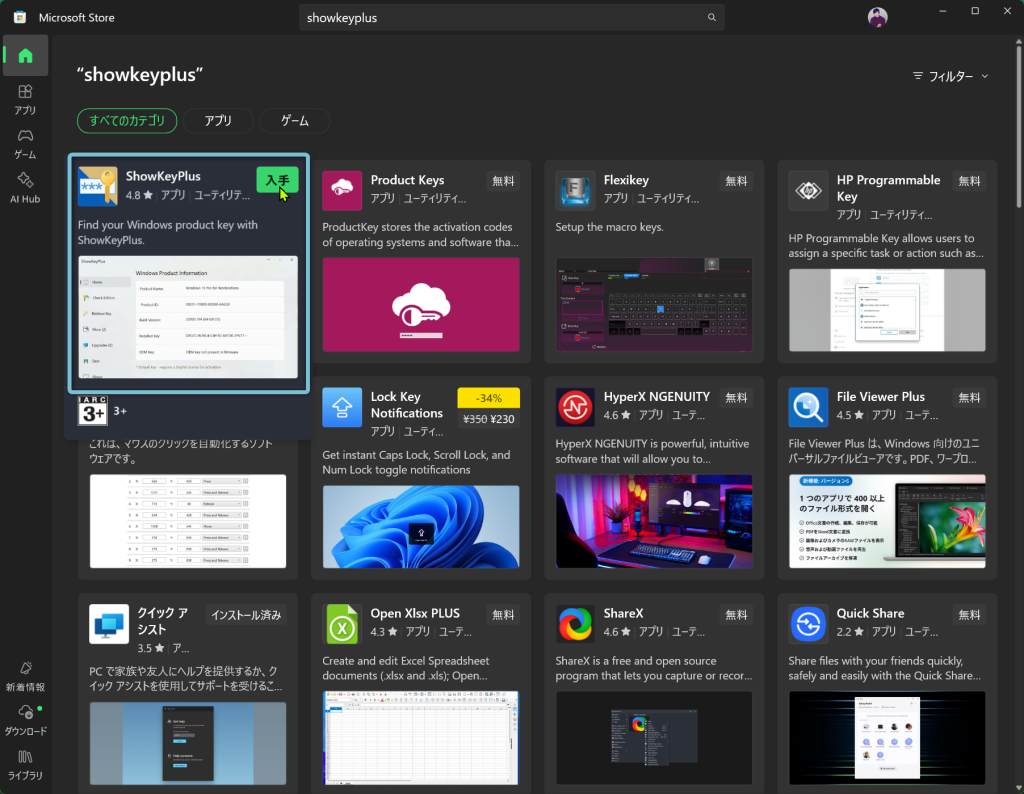The height and width of the screenshot is (794, 1024).
Task: Click the HP Programmable Key app icon
Action: (808, 191)
